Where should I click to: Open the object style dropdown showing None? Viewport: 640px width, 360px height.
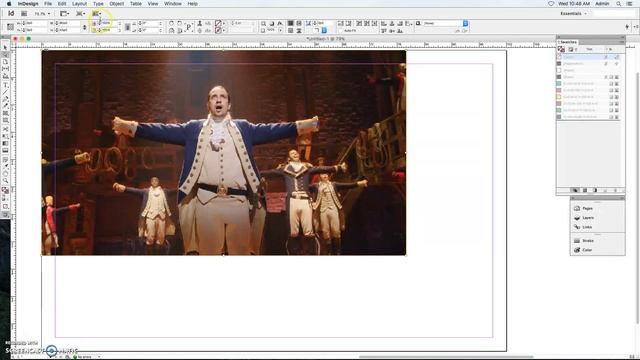coord(465,24)
